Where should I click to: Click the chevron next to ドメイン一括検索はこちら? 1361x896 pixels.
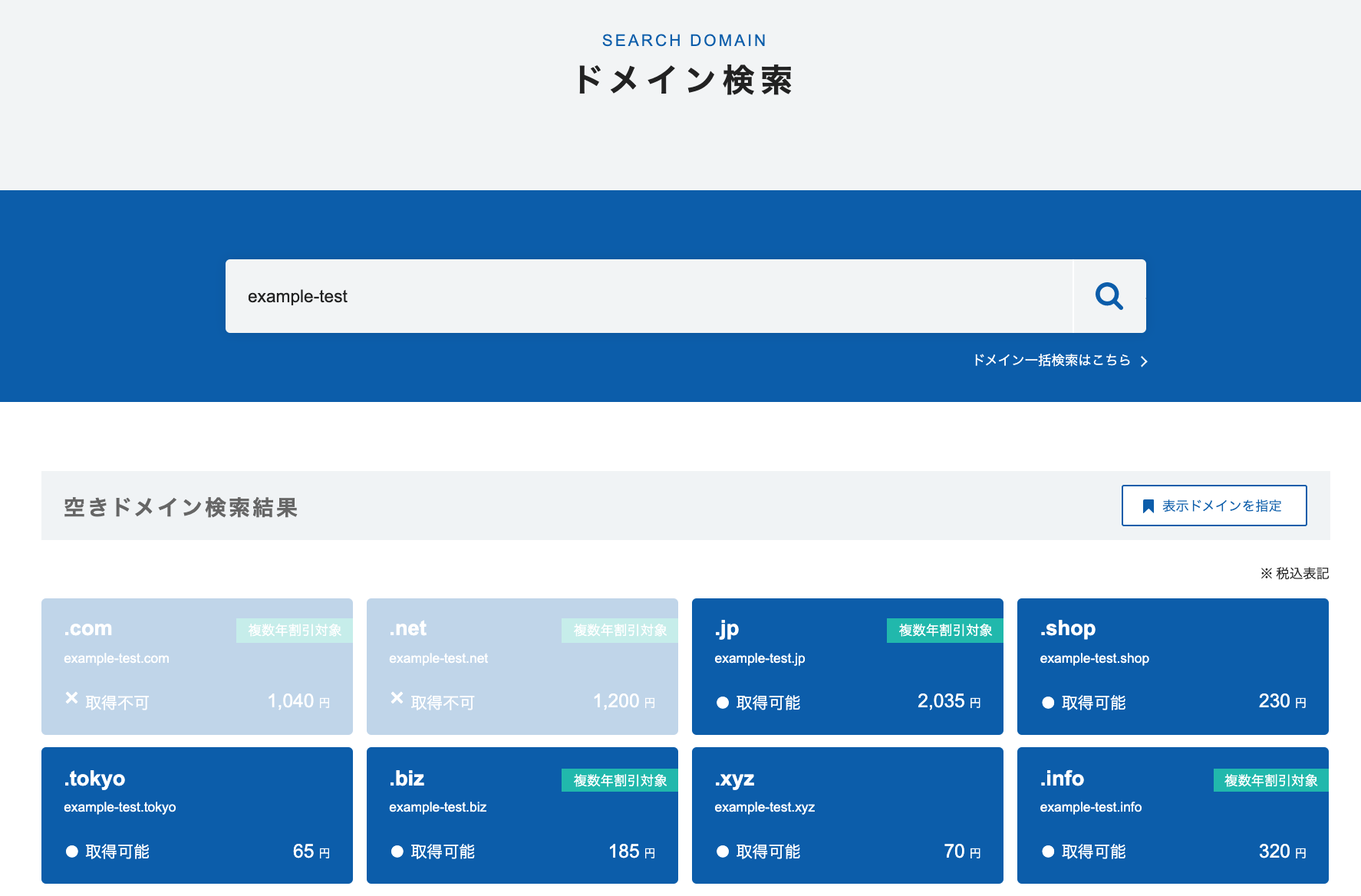pos(1145,361)
